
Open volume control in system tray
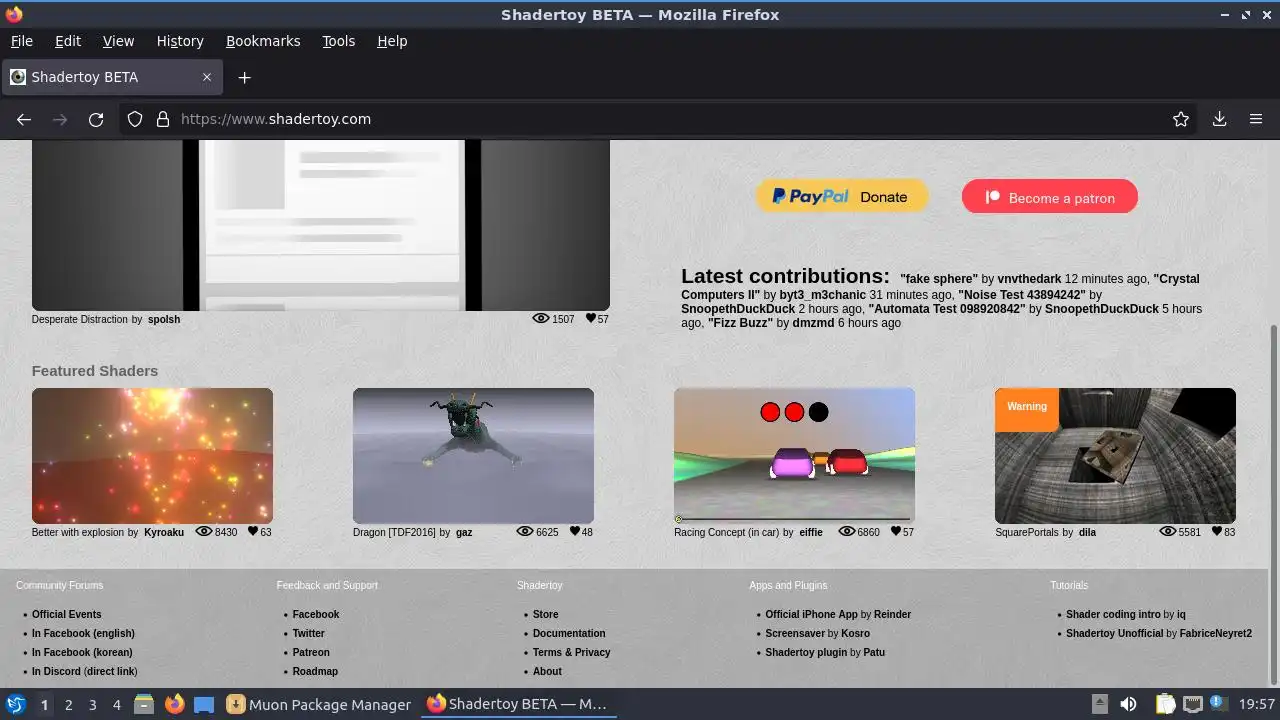pyautogui.click(x=1128, y=704)
